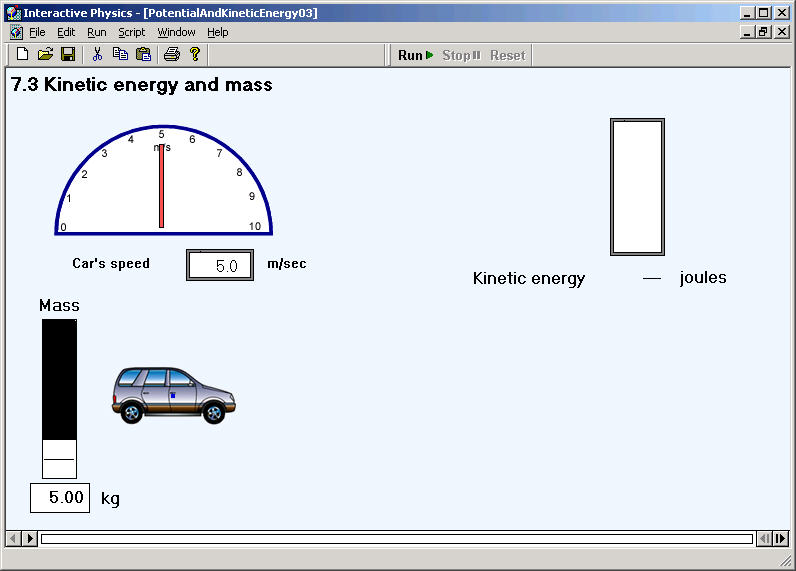Open the File menu
The image size is (796, 571).
coord(37,32)
